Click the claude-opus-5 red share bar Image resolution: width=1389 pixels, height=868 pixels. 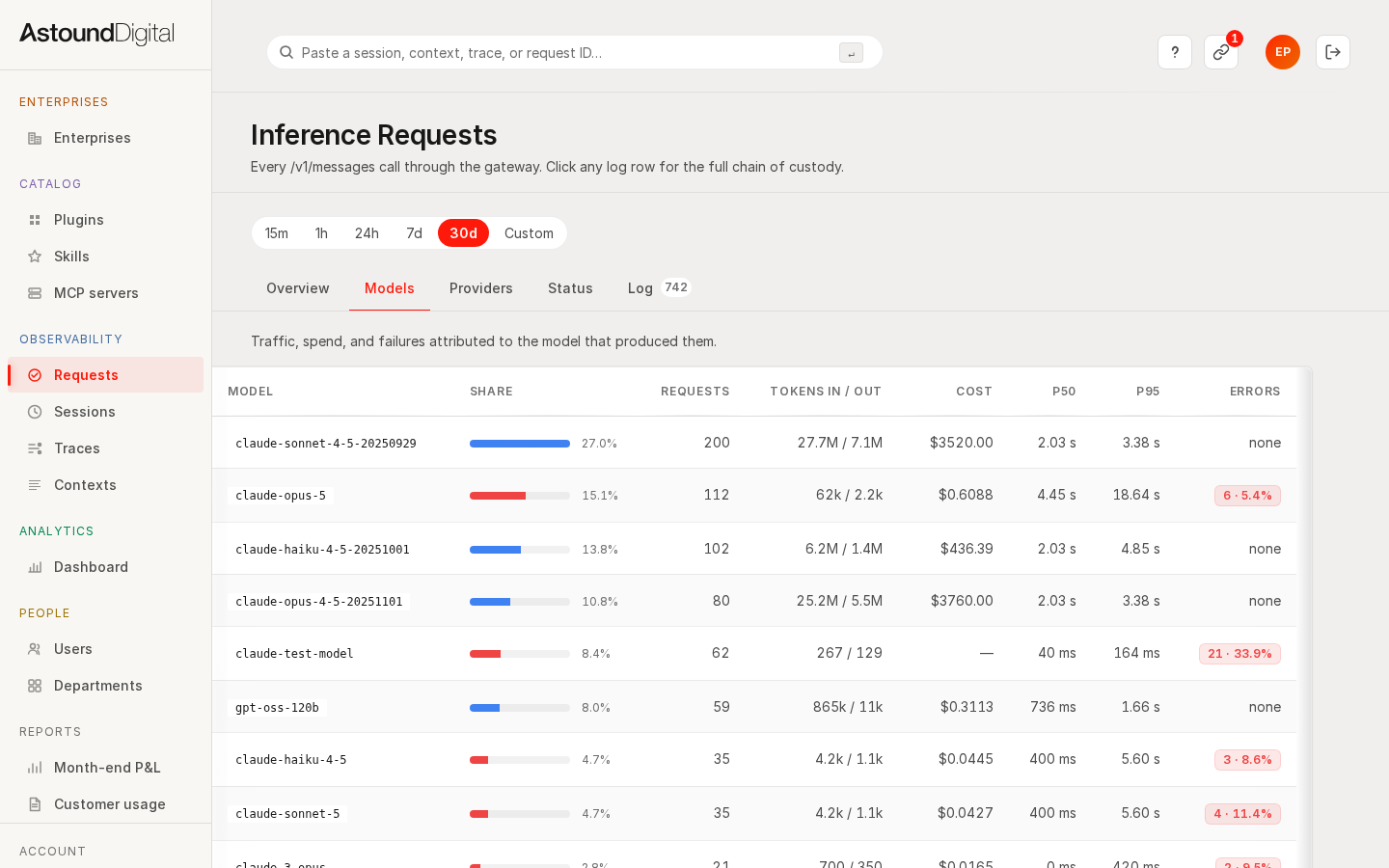tap(498, 496)
